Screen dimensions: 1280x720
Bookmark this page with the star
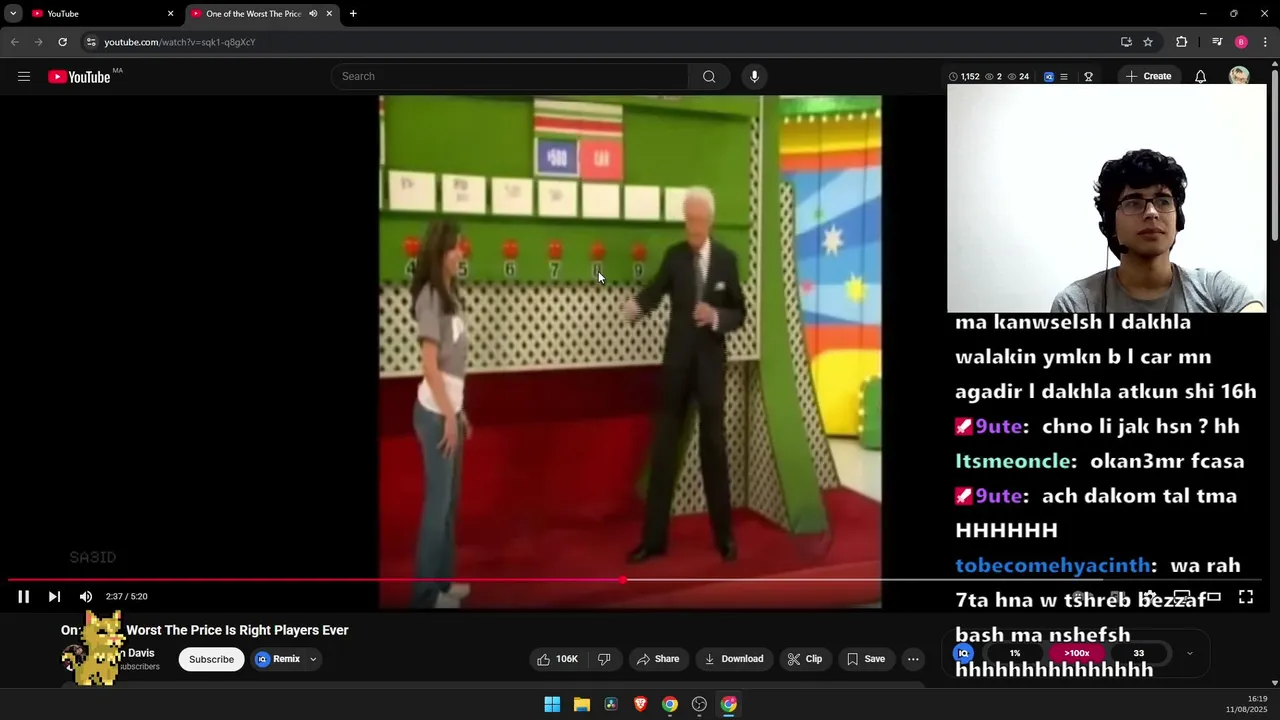point(1148,42)
